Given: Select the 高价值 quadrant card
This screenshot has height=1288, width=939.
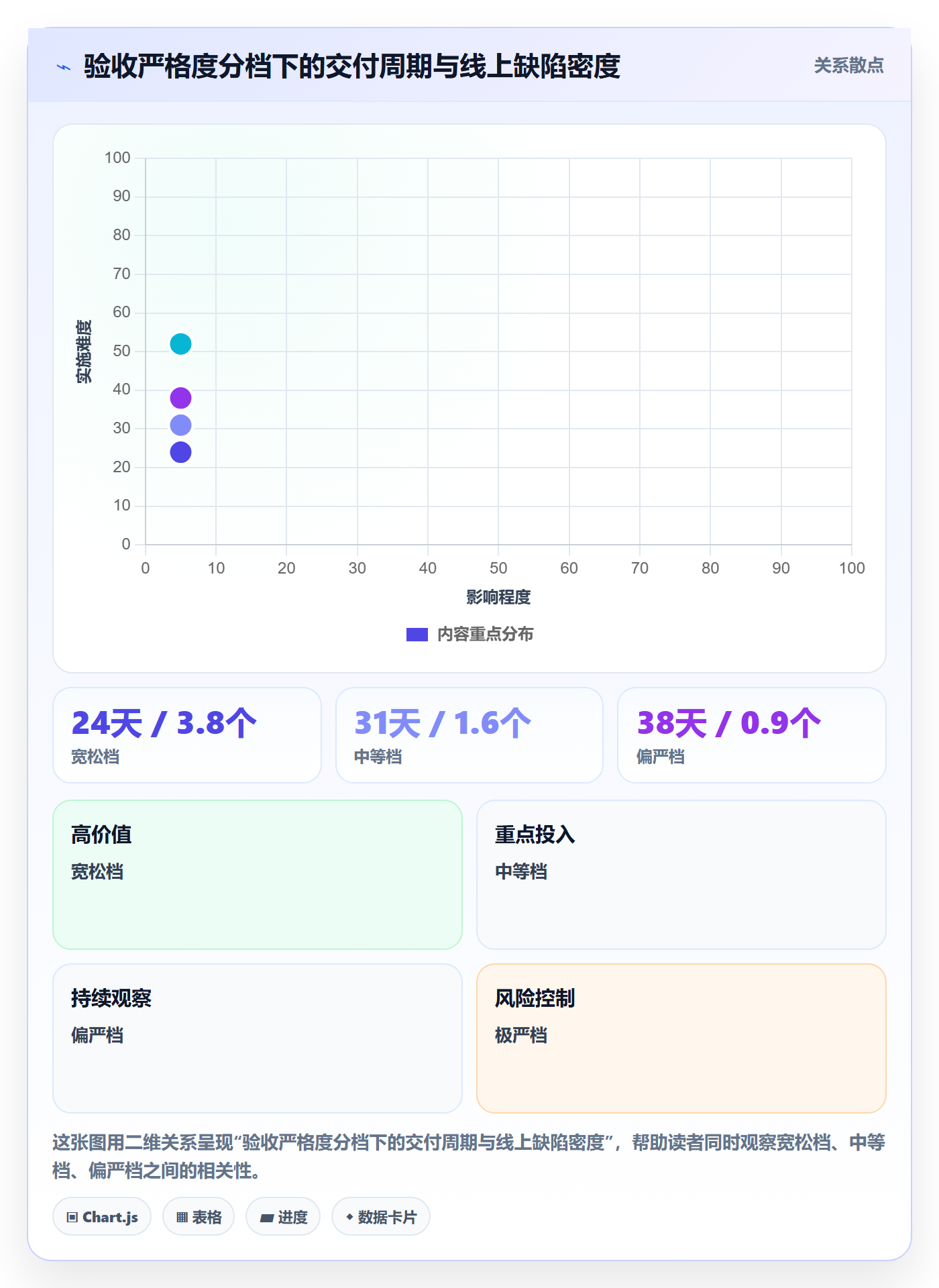Looking at the screenshot, I should 258,875.
